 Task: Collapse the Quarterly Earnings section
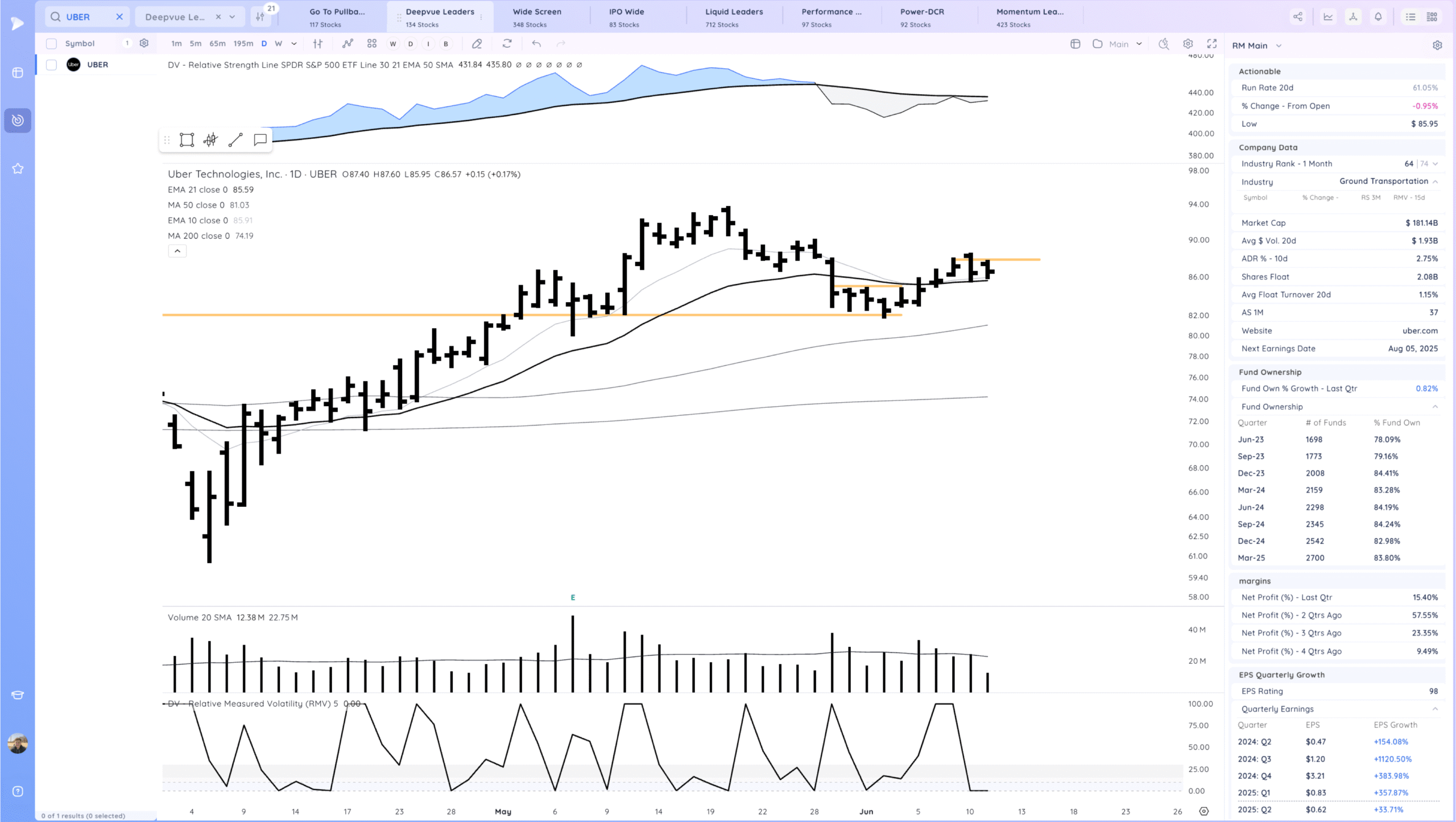pyautogui.click(x=1435, y=709)
